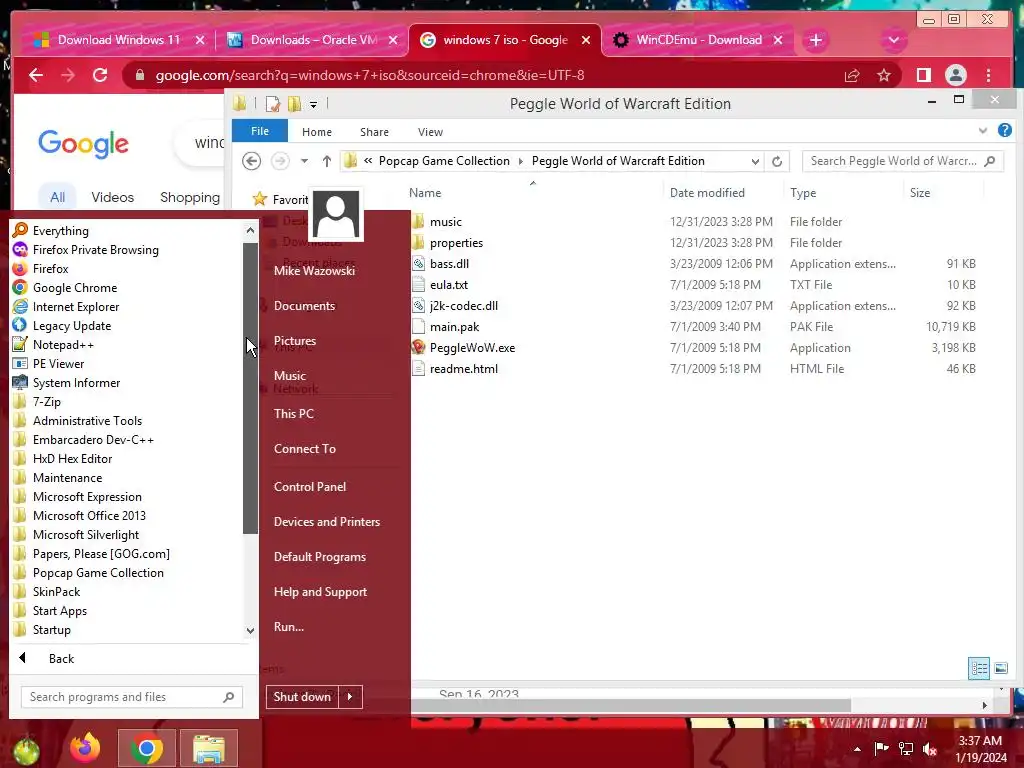This screenshot has height=768, width=1024.
Task: Click Back in the Start menu
Action: pyautogui.click(x=61, y=658)
